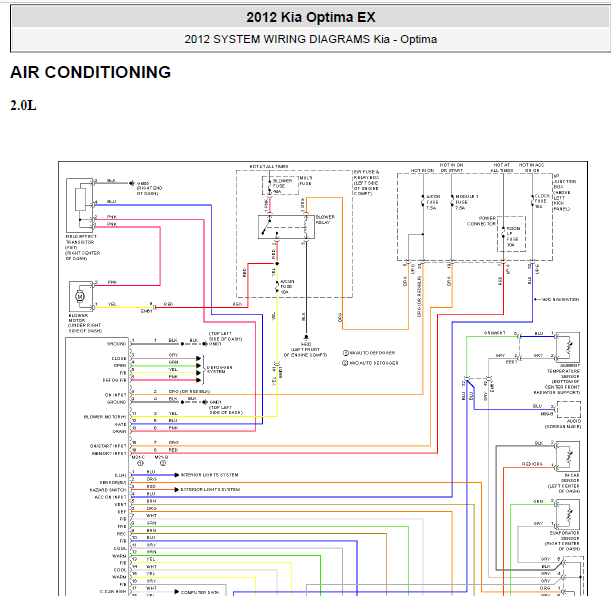Screen dimensions: 611x596
Task: Click the 'GATE' pin label
Action: (120, 424)
